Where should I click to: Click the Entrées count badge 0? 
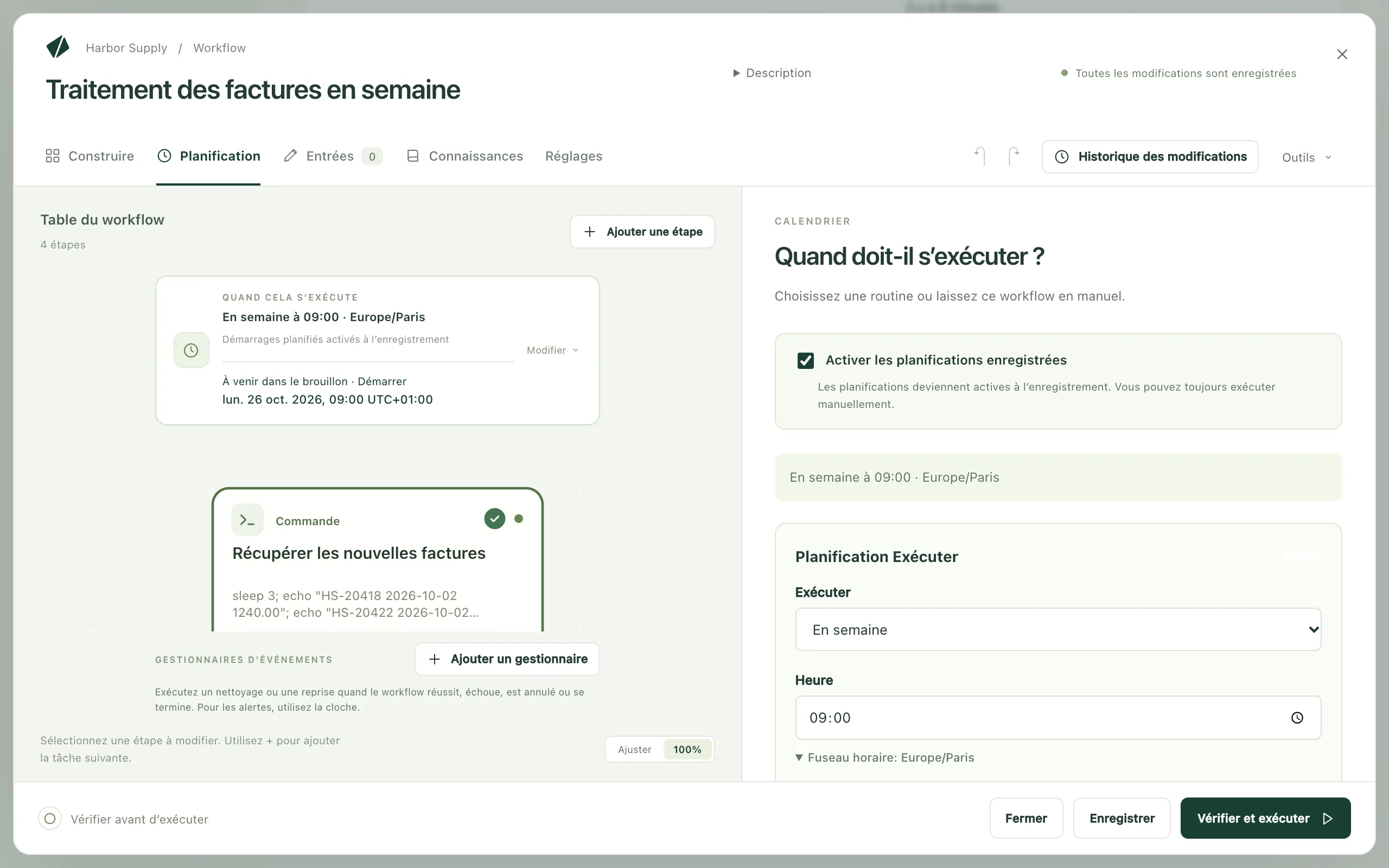[372, 156]
